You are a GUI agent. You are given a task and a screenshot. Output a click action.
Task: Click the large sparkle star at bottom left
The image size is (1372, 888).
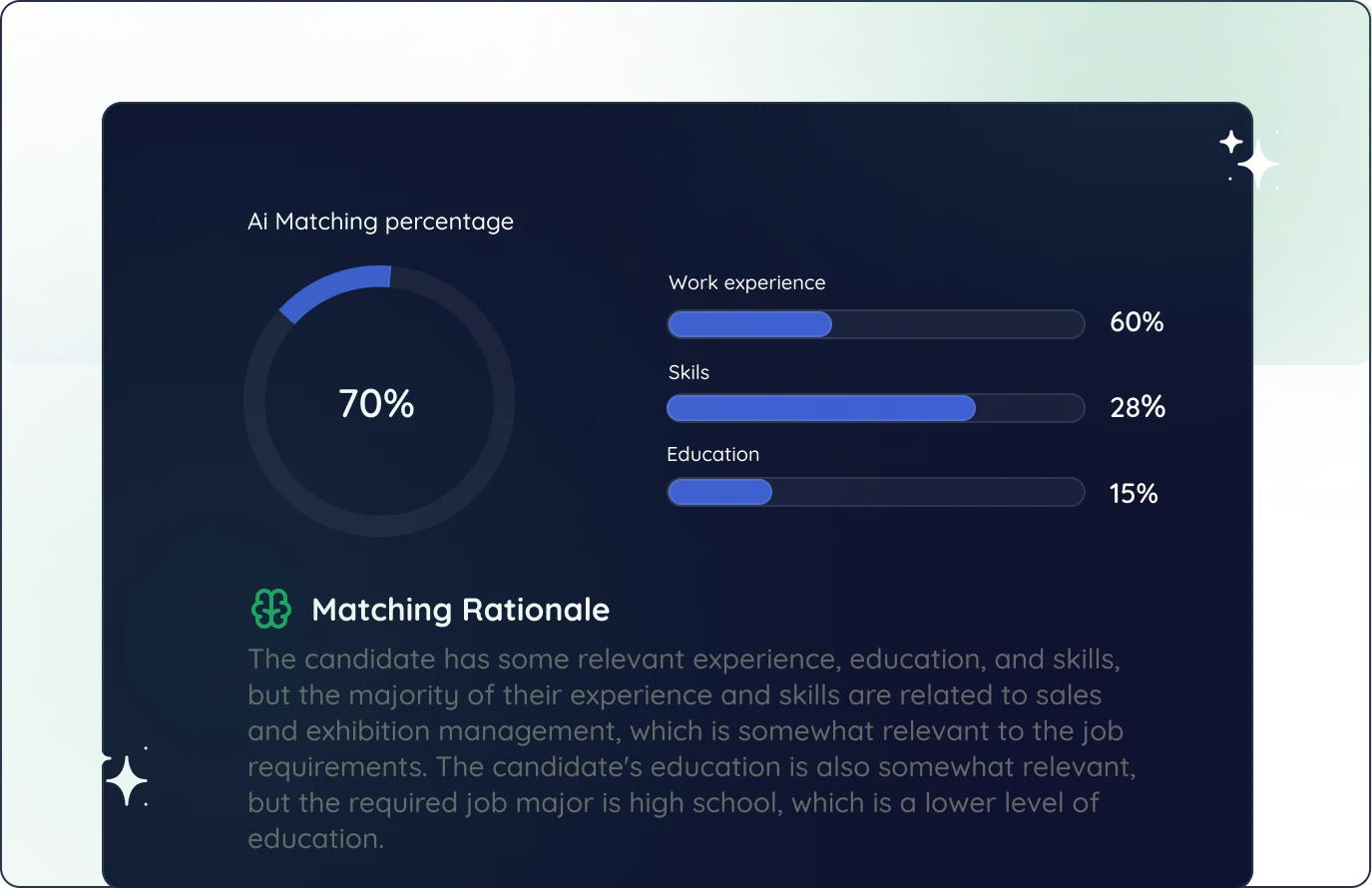[127, 781]
